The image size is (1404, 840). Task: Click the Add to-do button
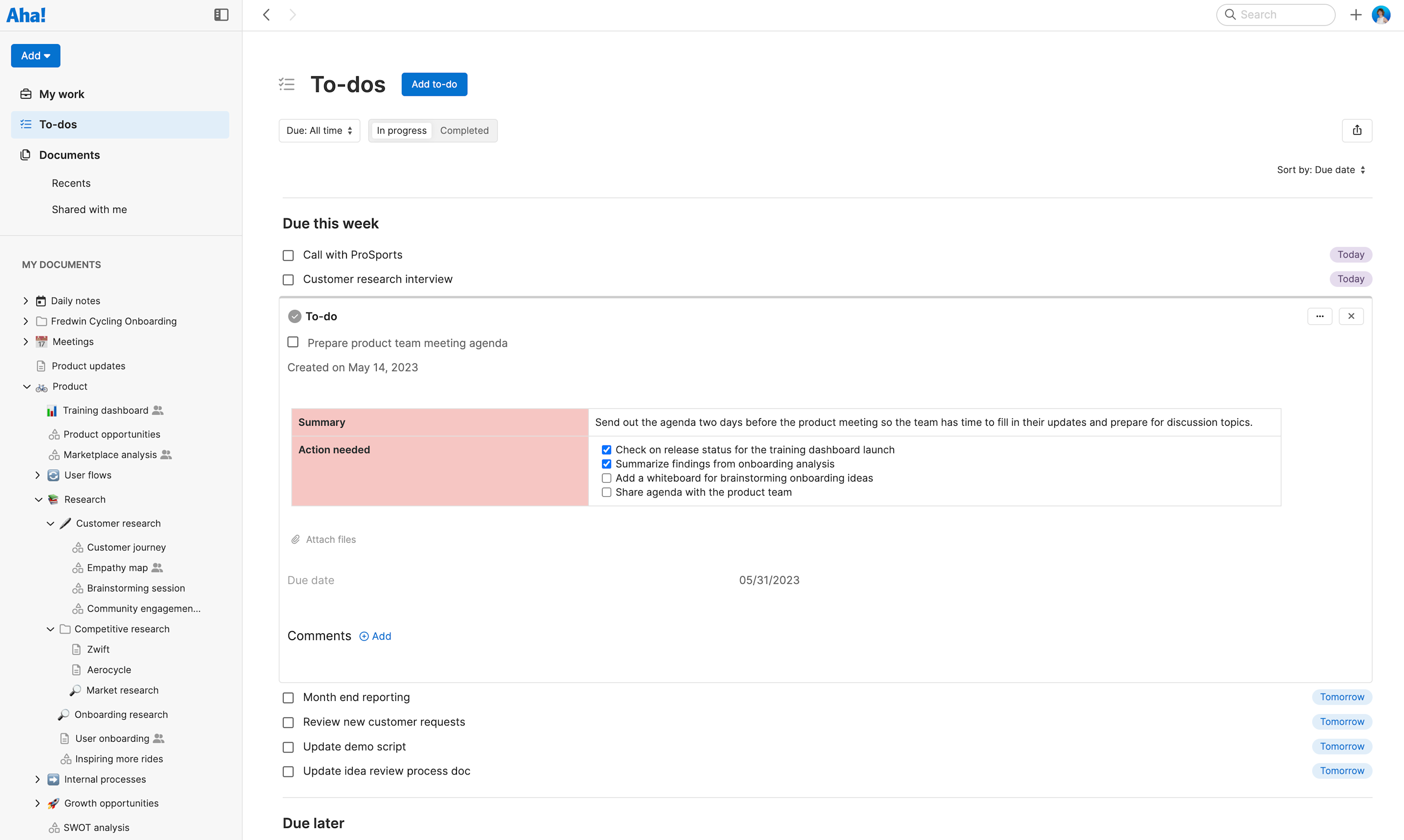point(434,84)
